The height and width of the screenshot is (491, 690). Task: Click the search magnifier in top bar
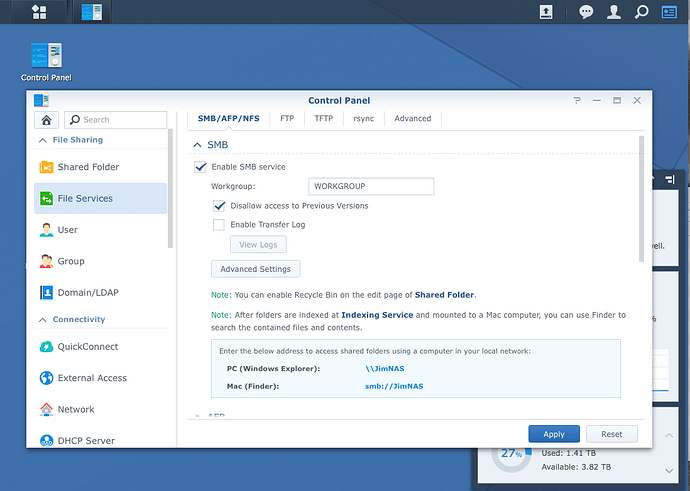642,12
